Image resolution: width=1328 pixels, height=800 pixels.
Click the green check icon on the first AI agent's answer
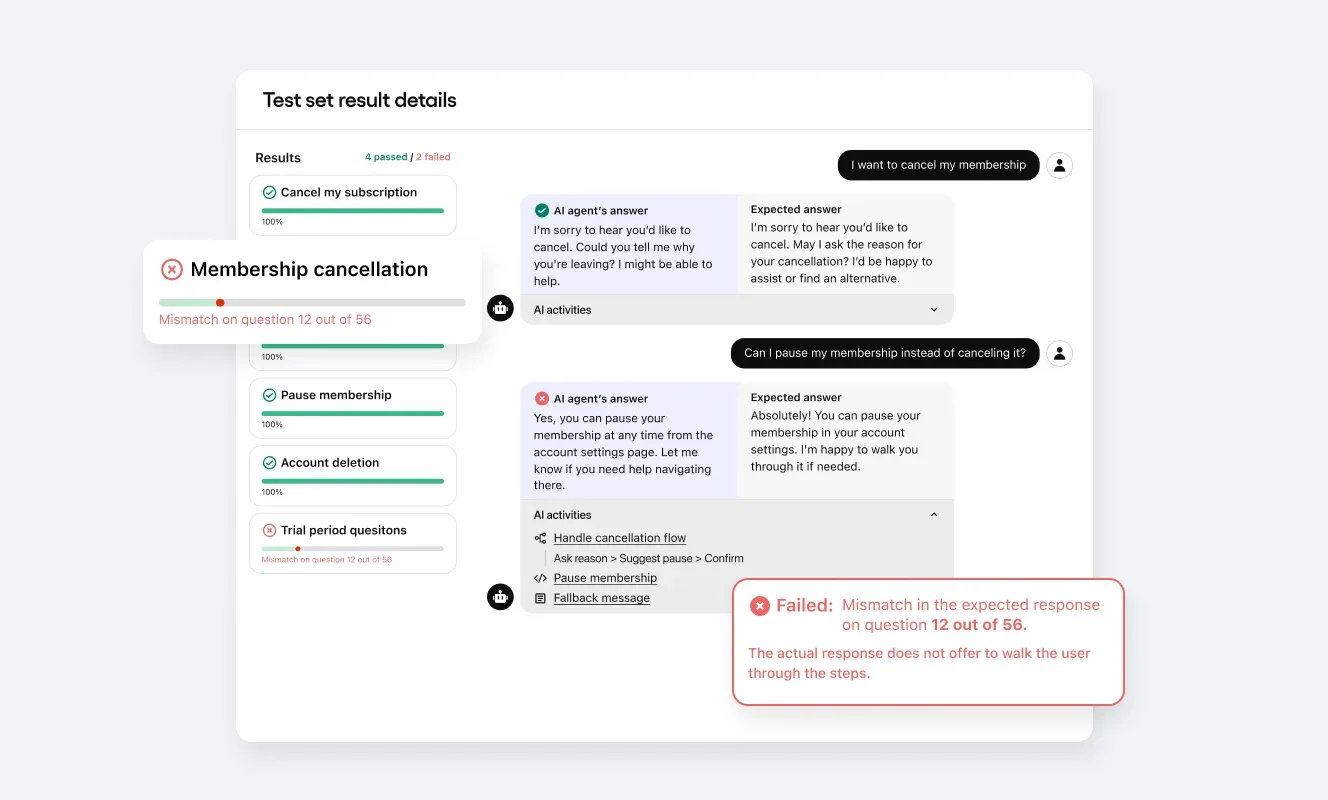click(542, 210)
